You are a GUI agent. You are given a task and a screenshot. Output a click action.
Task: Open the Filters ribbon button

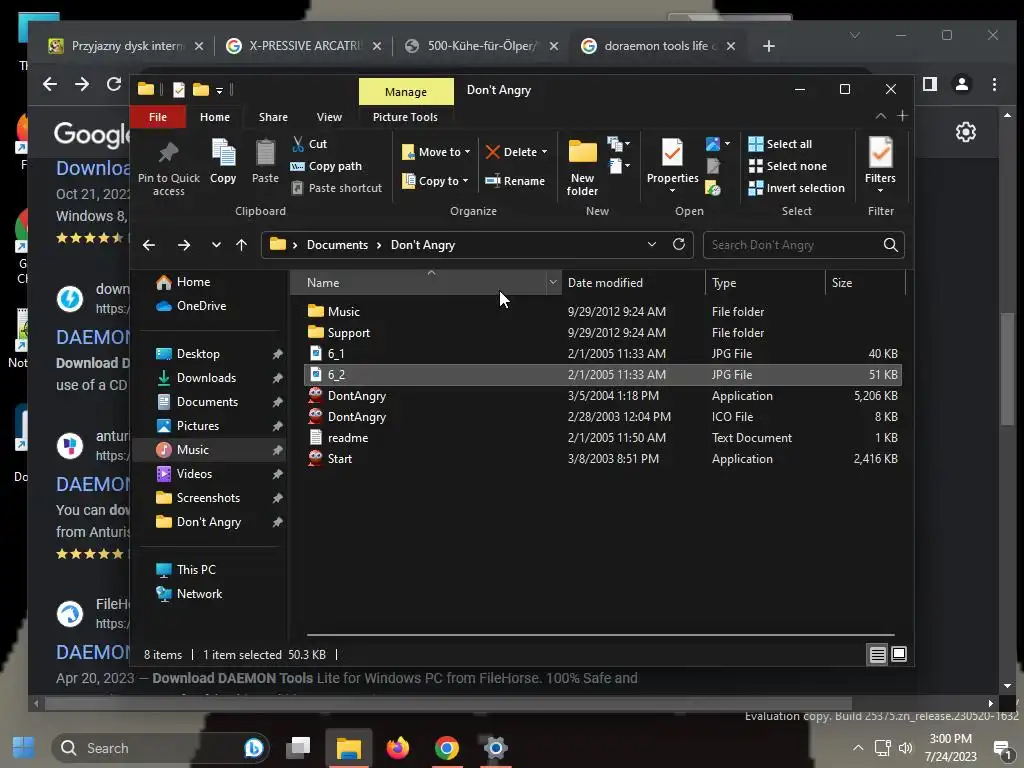point(880,165)
